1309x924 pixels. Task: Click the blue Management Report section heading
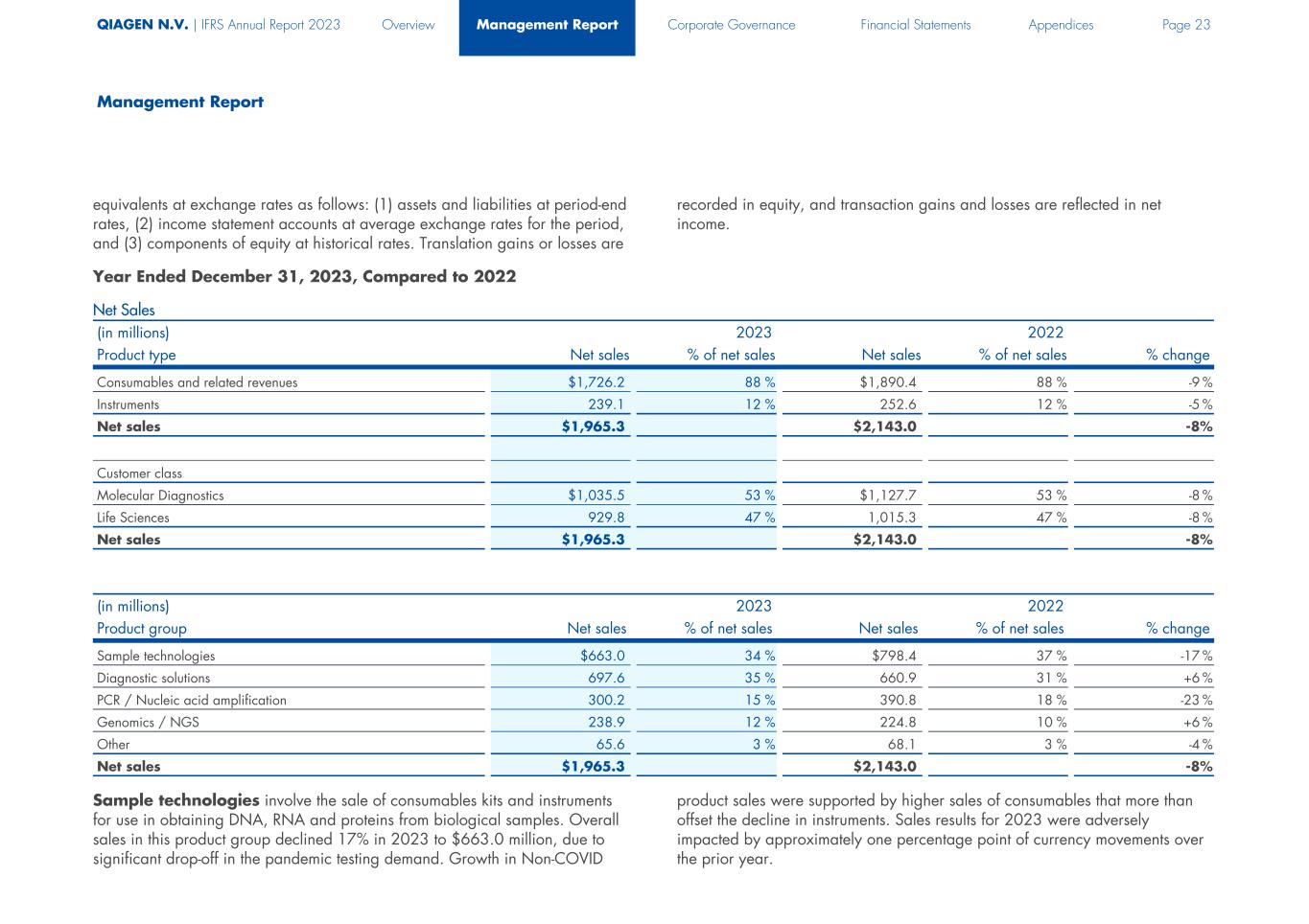(x=179, y=102)
